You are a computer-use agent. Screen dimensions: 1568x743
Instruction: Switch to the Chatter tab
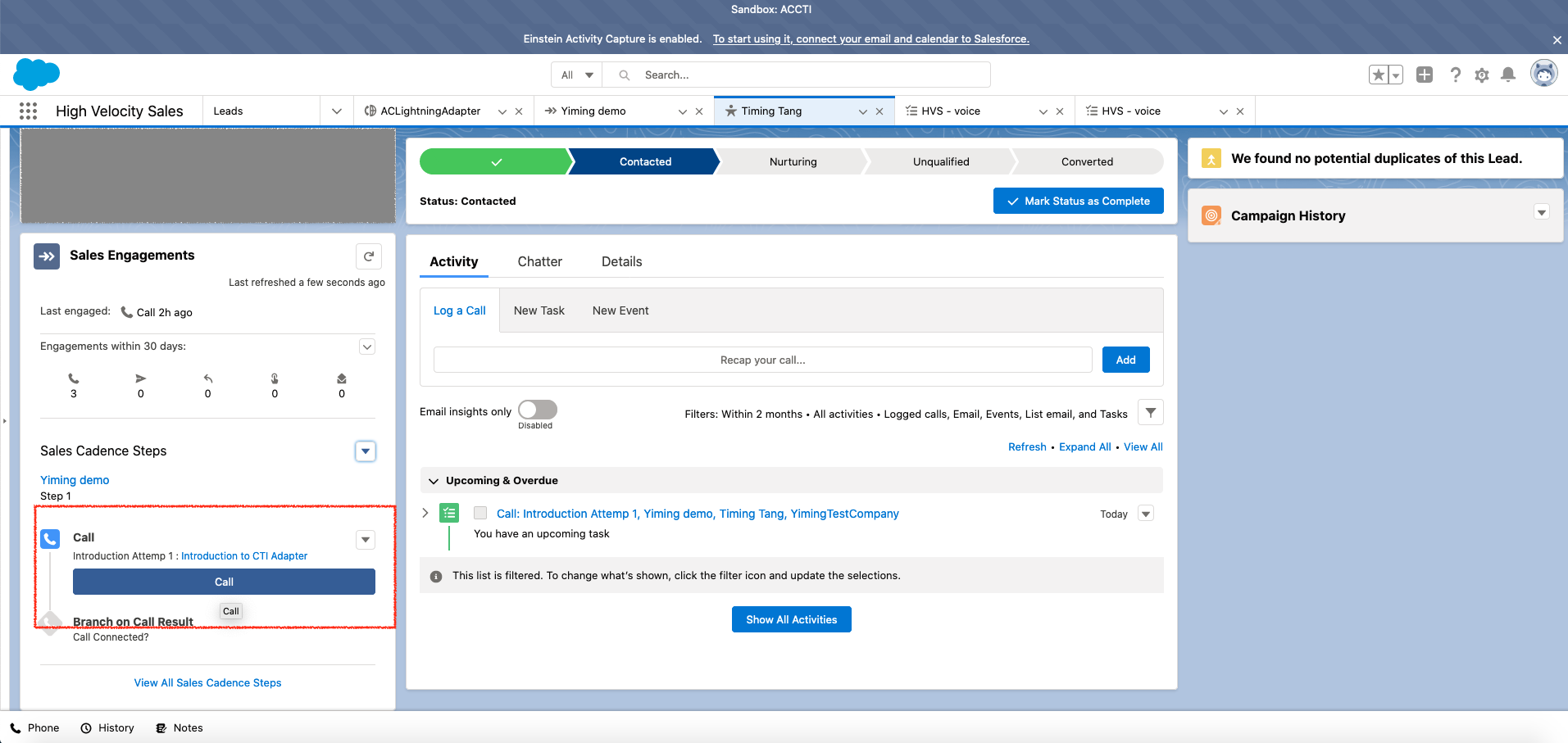539,261
